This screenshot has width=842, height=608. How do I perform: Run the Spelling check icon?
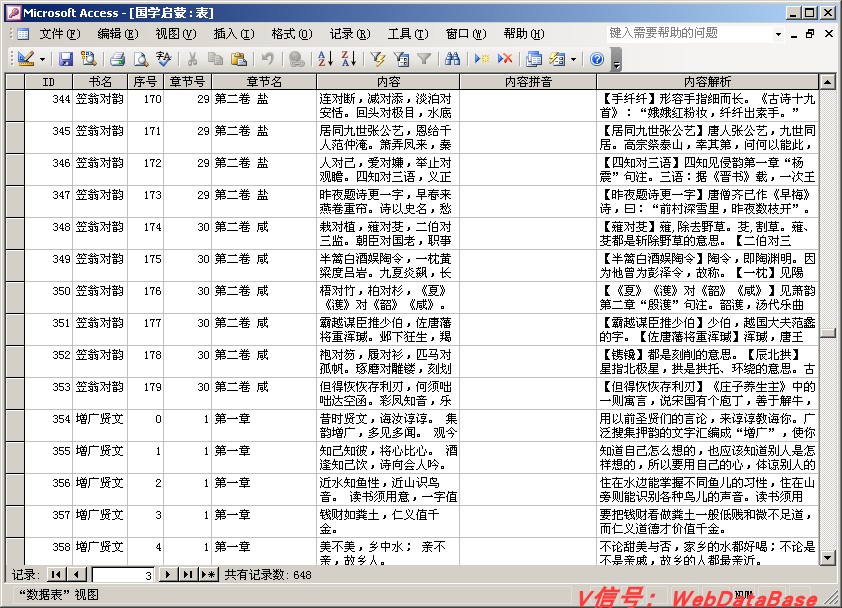pyautogui.click(x=163, y=59)
